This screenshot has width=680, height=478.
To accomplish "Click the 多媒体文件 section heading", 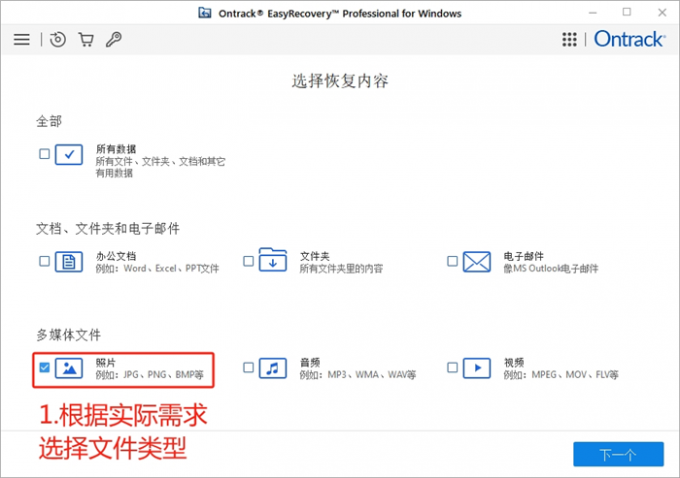I will 69,335.
